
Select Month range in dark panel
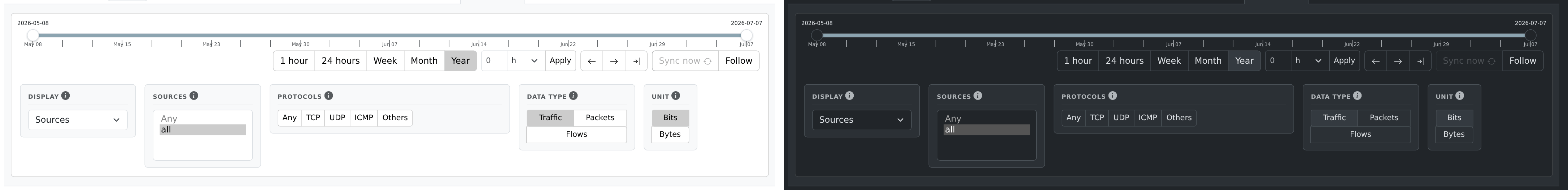coord(1208,61)
